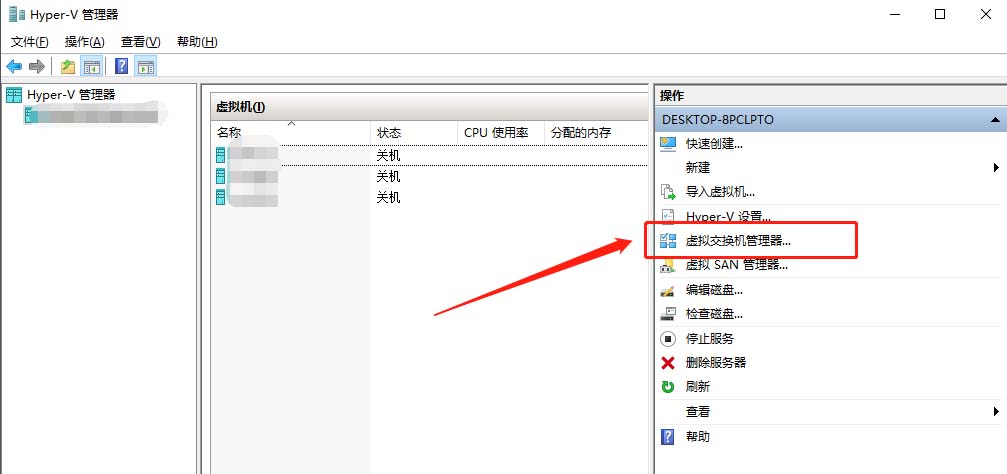Open the 文件(F) menu

pyautogui.click(x=30, y=42)
